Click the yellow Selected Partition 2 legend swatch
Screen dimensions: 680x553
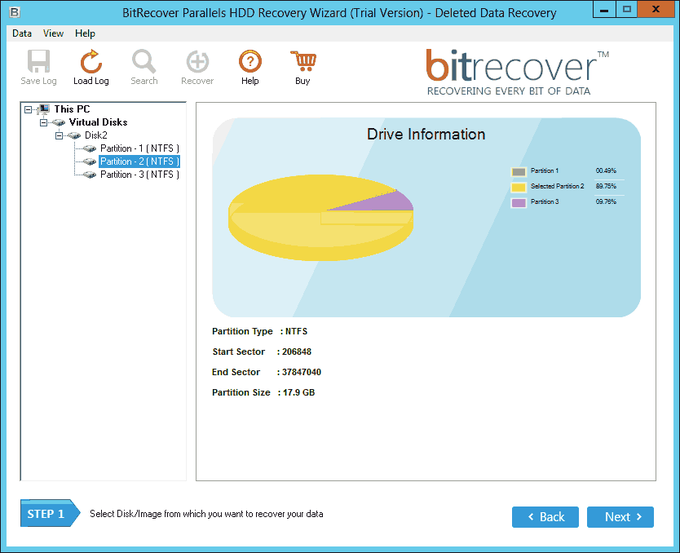tap(518, 187)
